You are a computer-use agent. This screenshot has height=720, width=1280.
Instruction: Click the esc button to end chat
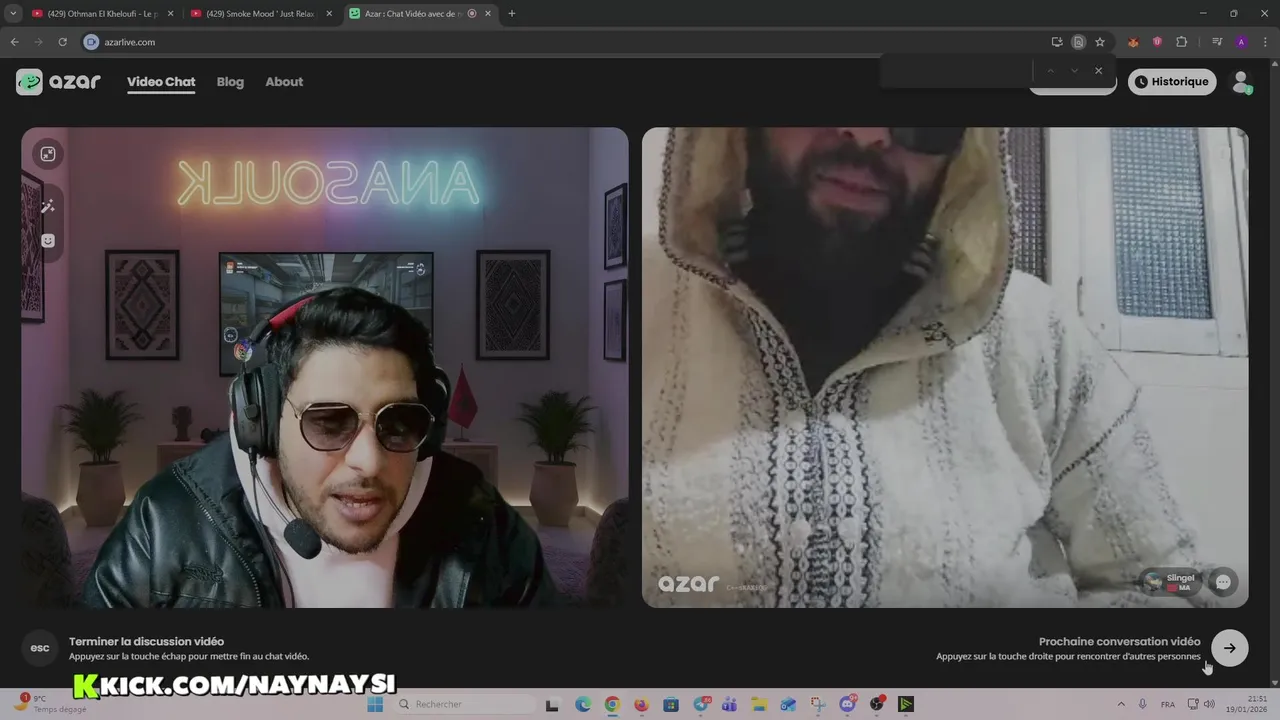[40, 648]
